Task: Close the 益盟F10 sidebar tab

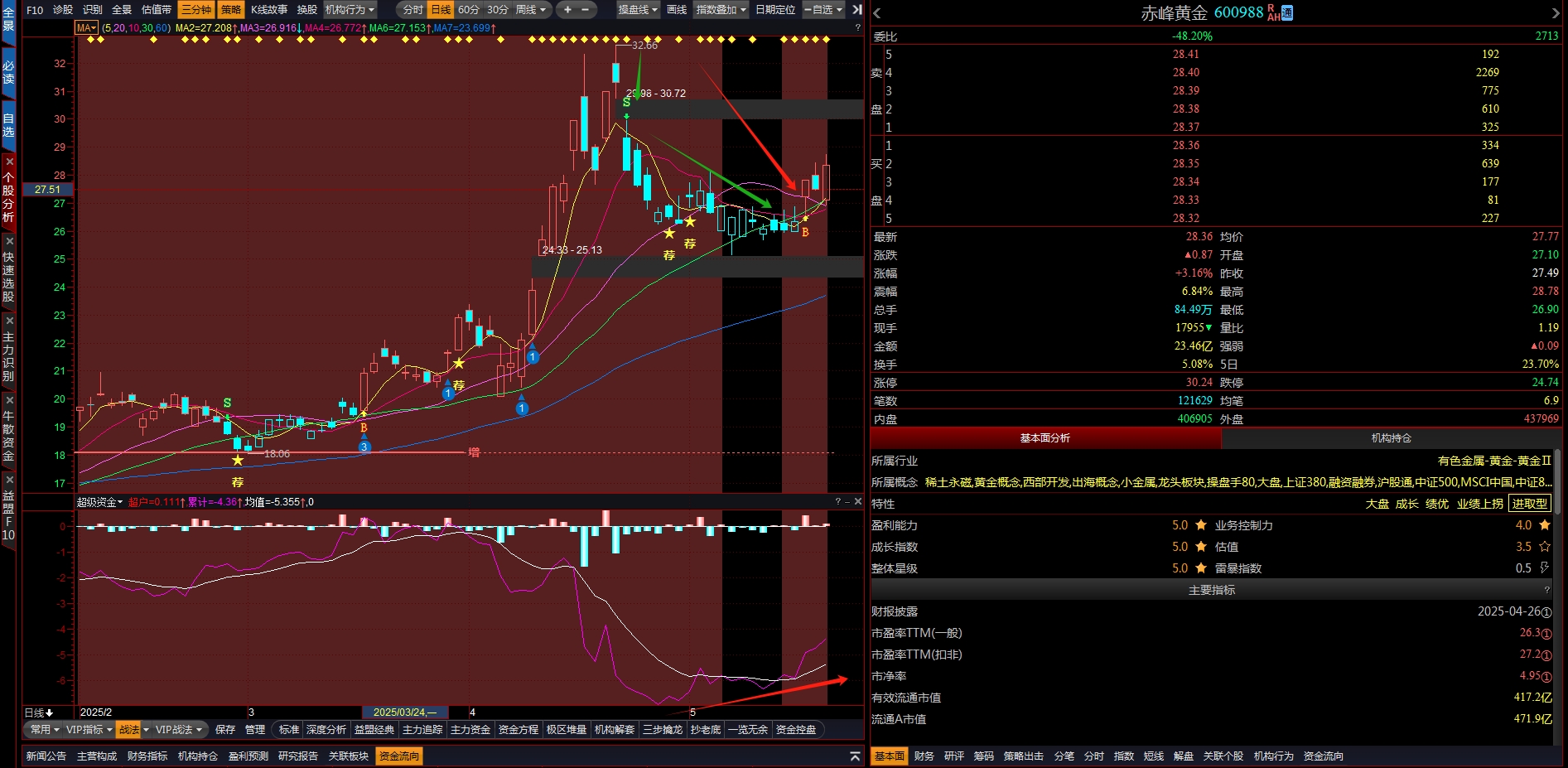Action: (x=8, y=480)
